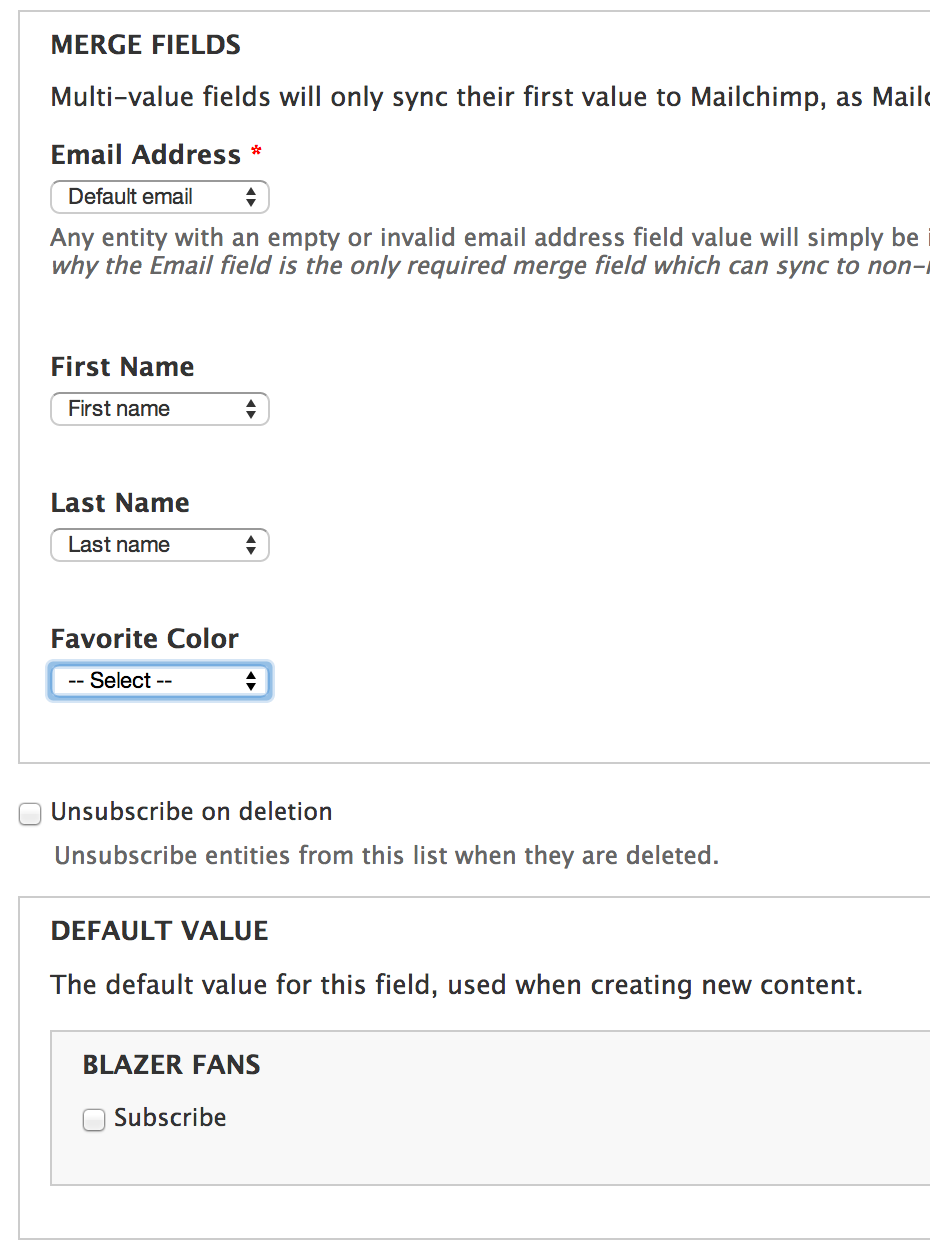
Task: Click the red required asterisk by Email Address
Action: click(257, 153)
